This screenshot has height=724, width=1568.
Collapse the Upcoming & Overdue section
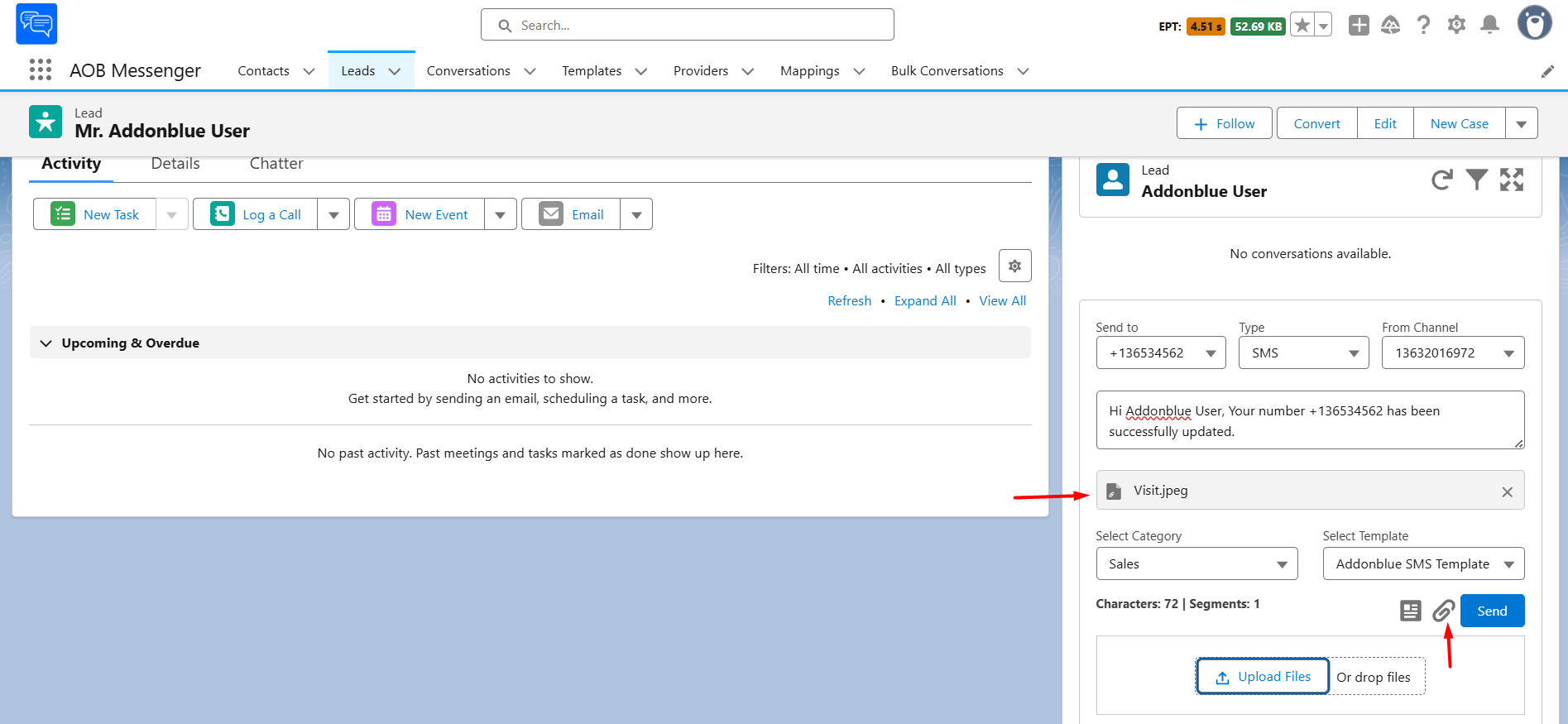point(46,343)
